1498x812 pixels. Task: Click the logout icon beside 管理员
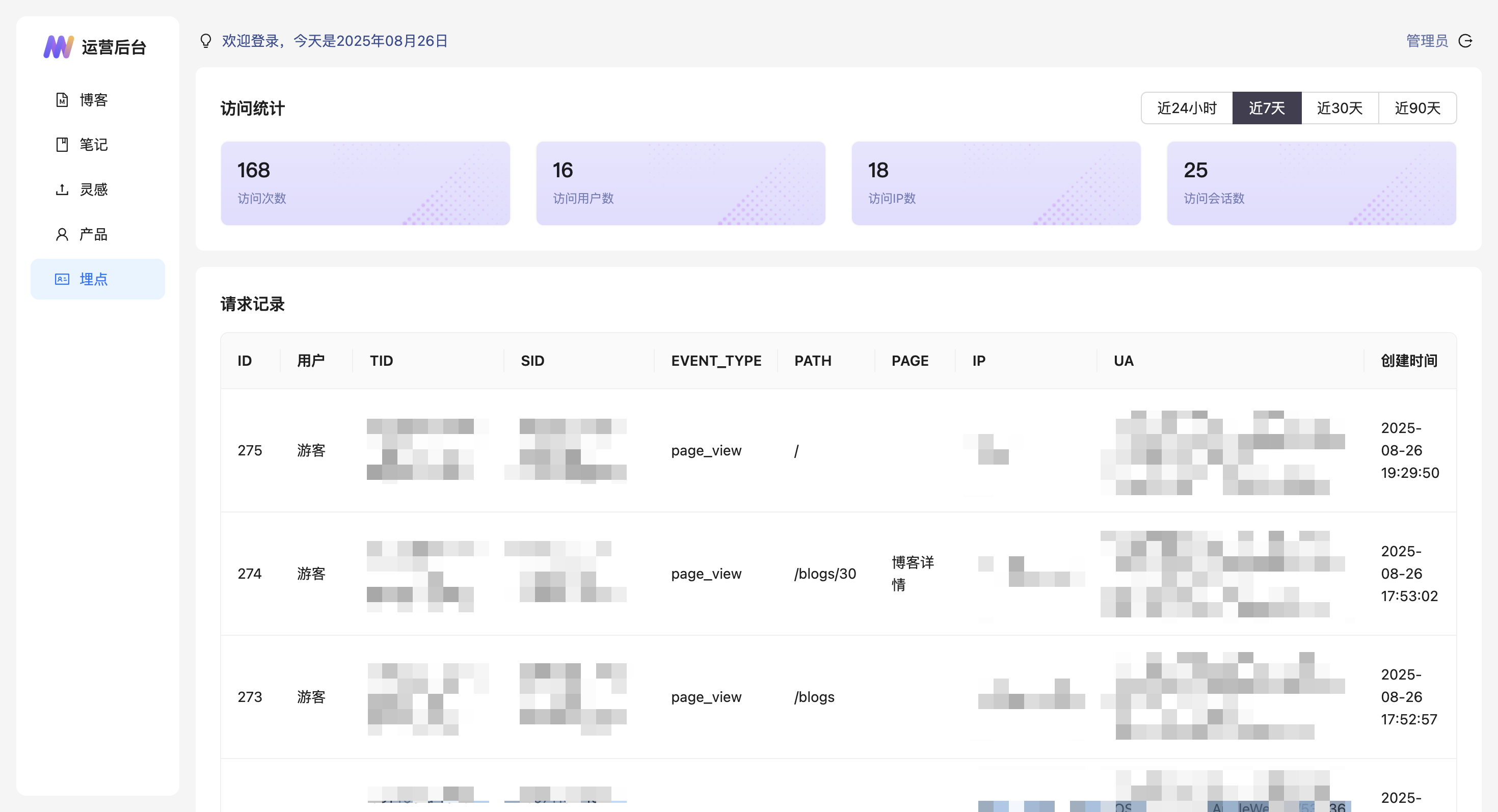click(x=1465, y=41)
